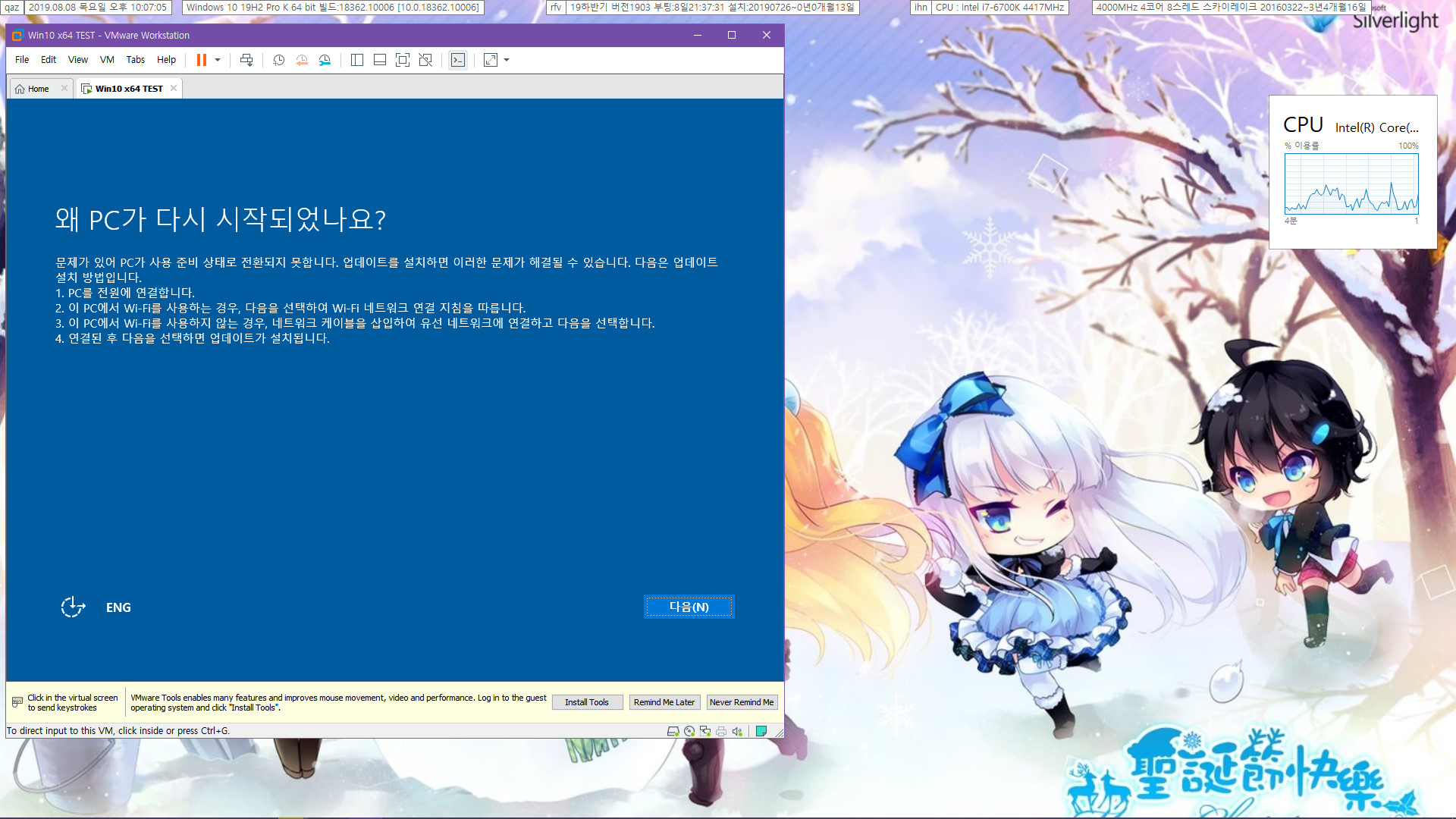
Task: Click the date and time text in the top bar
Action: click(98, 8)
